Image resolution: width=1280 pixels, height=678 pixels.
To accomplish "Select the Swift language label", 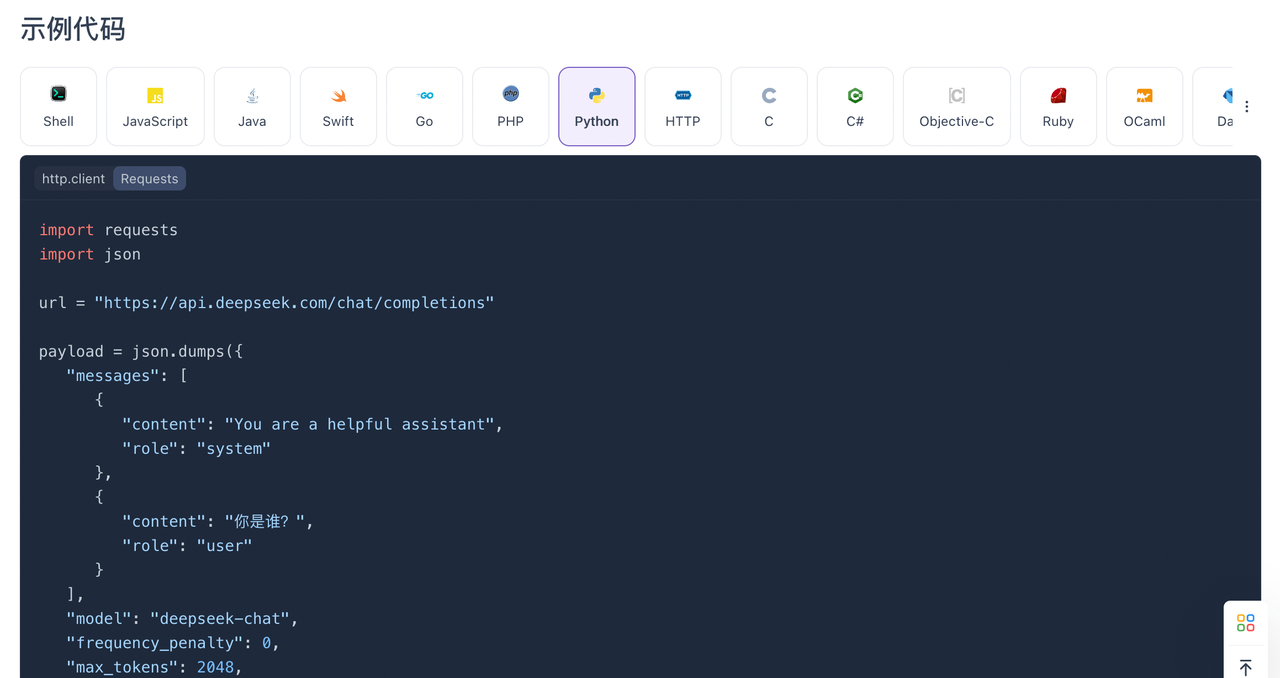I will [x=338, y=121].
